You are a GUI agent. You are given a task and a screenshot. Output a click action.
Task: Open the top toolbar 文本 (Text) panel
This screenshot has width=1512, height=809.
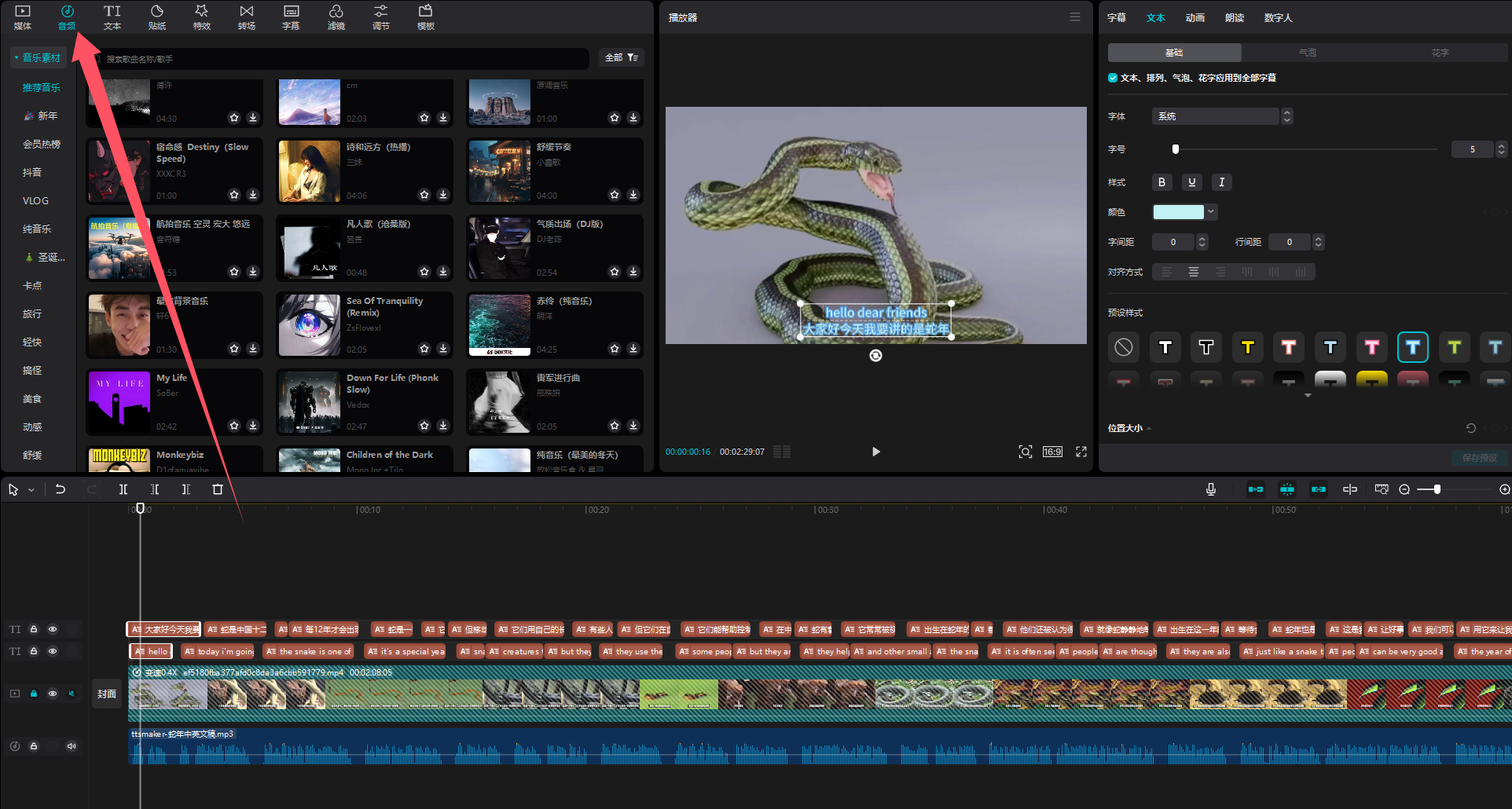(x=112, y=16)
